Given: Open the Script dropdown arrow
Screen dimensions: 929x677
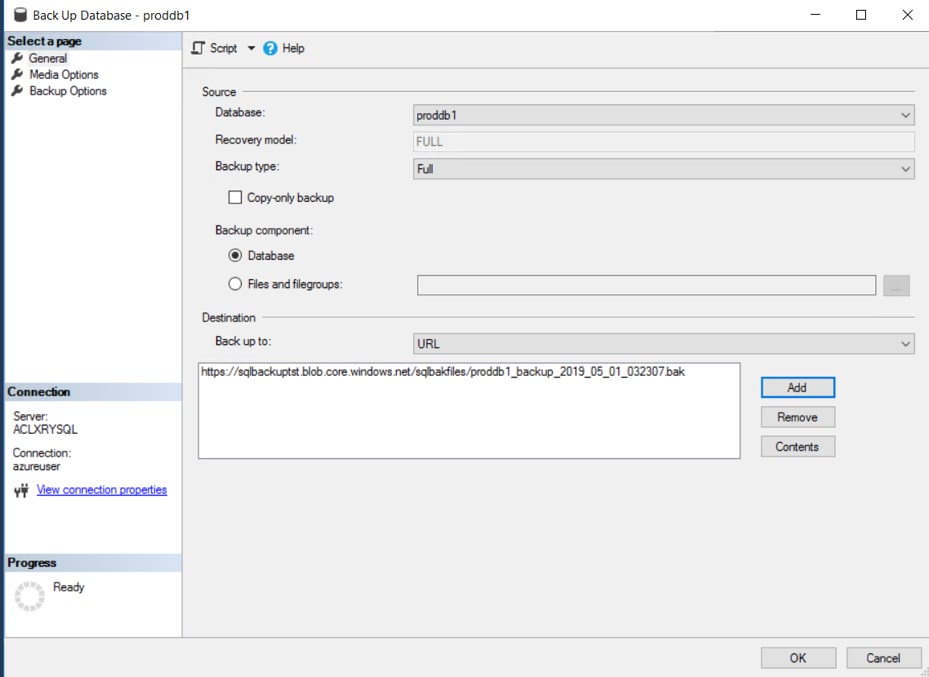Looking at the screenshot, I should coord(251,48).
